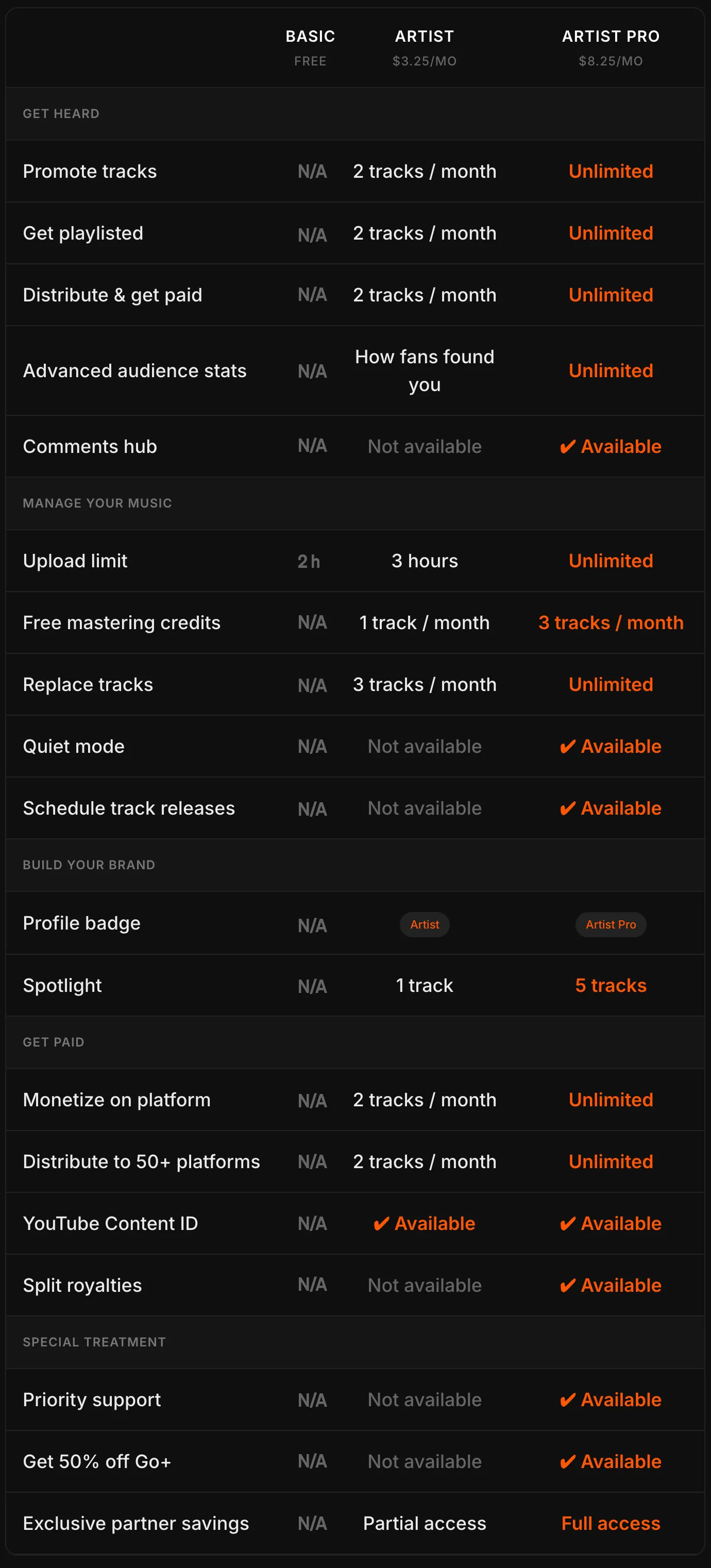
Task: Select the Artist $3.25/mo plan header
Action: [425, 47]
